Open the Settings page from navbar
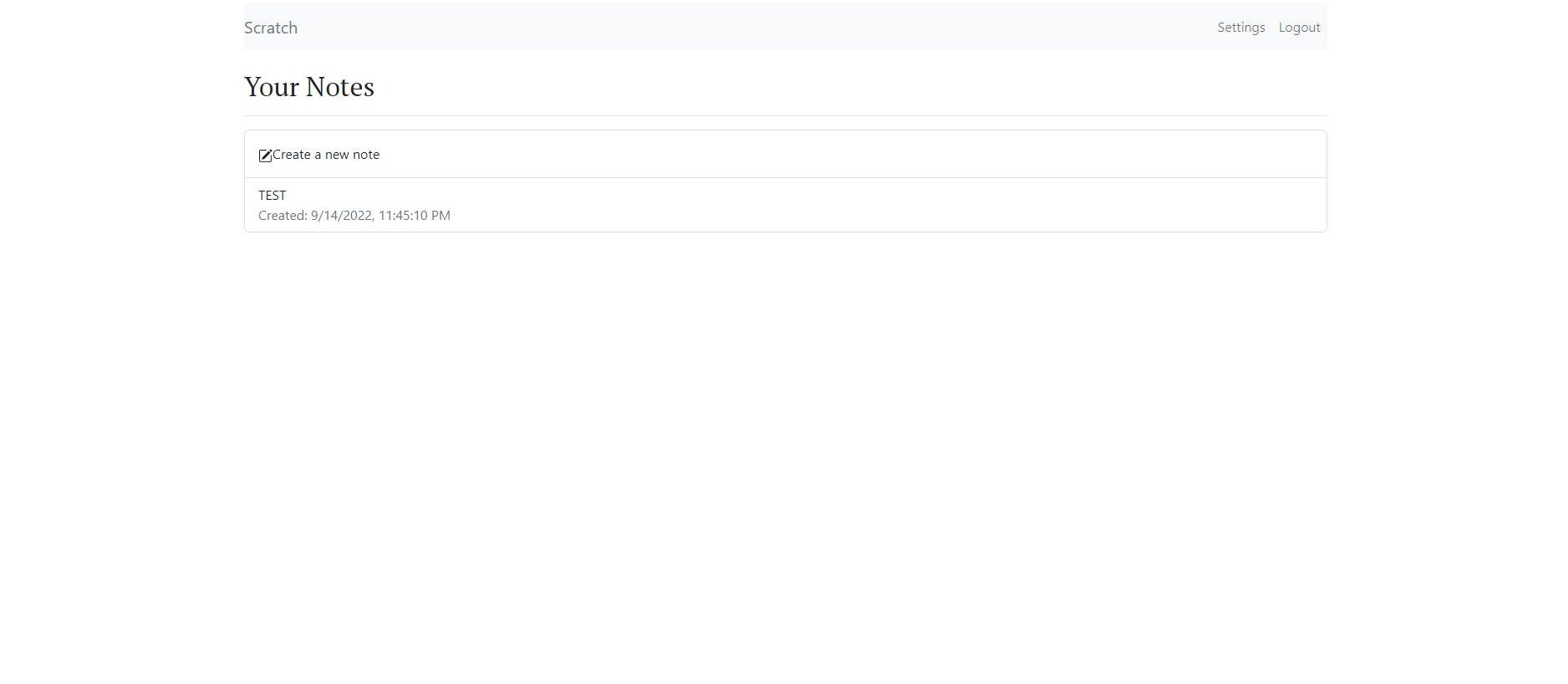1568x684 pixels. pyautogui.click(x=1240, y=28)
